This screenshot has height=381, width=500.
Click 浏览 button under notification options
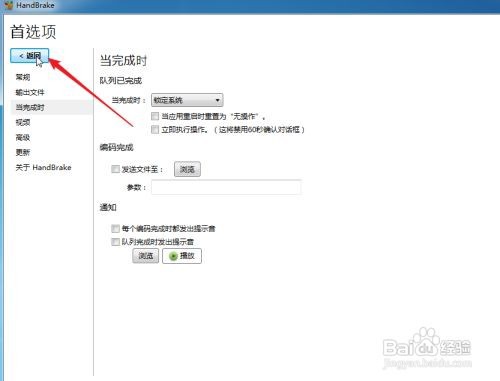coord(146,256)
